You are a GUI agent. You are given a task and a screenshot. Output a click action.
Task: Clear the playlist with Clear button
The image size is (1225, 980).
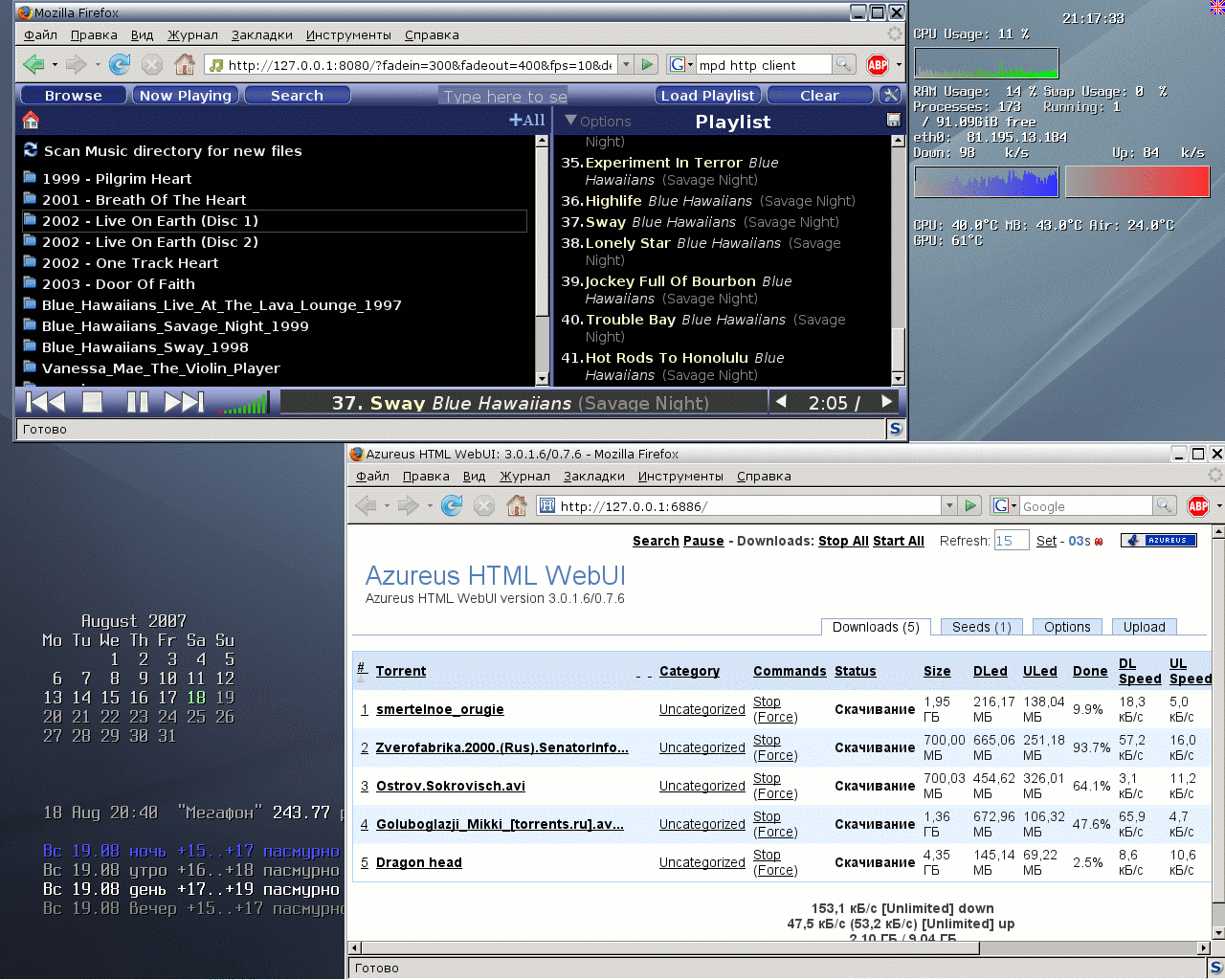819,95
